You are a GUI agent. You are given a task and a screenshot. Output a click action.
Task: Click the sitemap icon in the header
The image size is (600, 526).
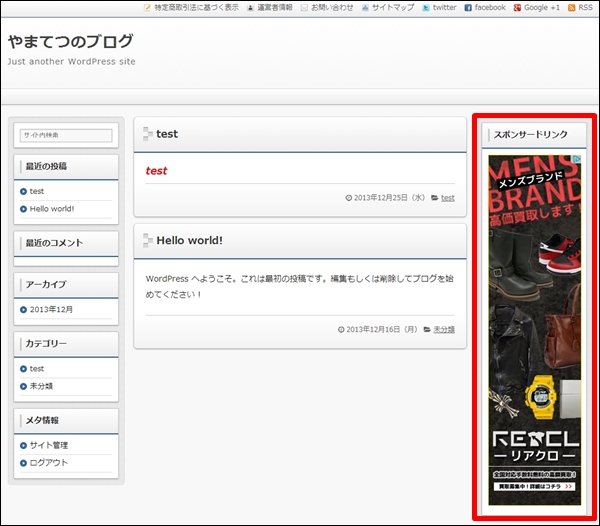365,8
